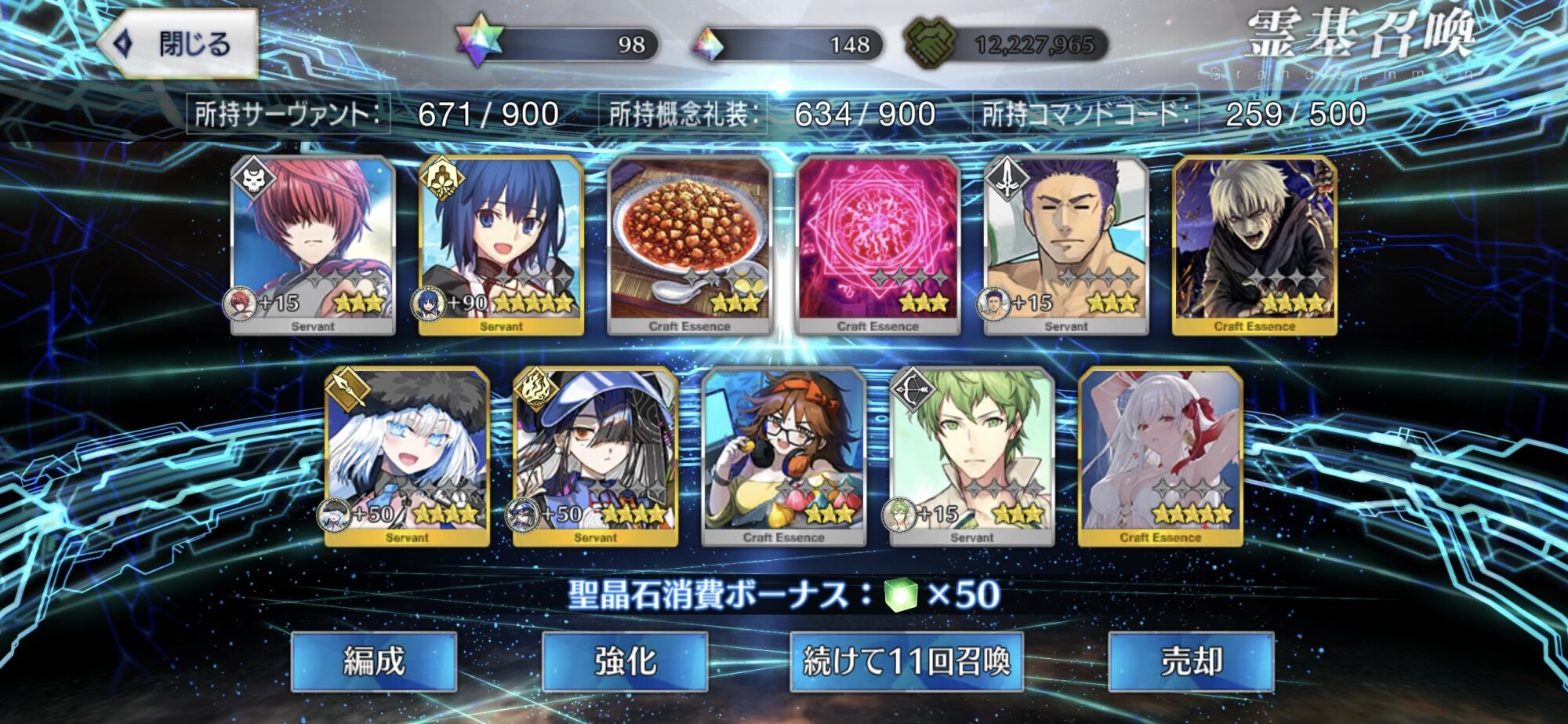
Task: Select the mapo tofu Craft Essence card
Action: coord(690,246)
